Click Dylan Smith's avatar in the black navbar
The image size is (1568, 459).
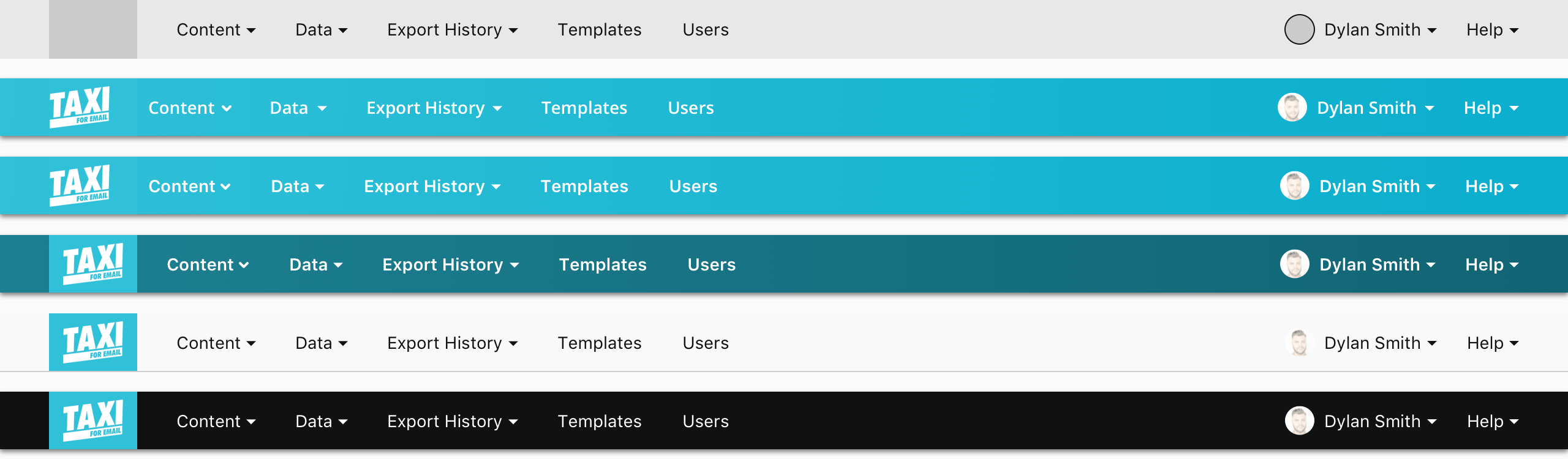[x=1299, y=421]
